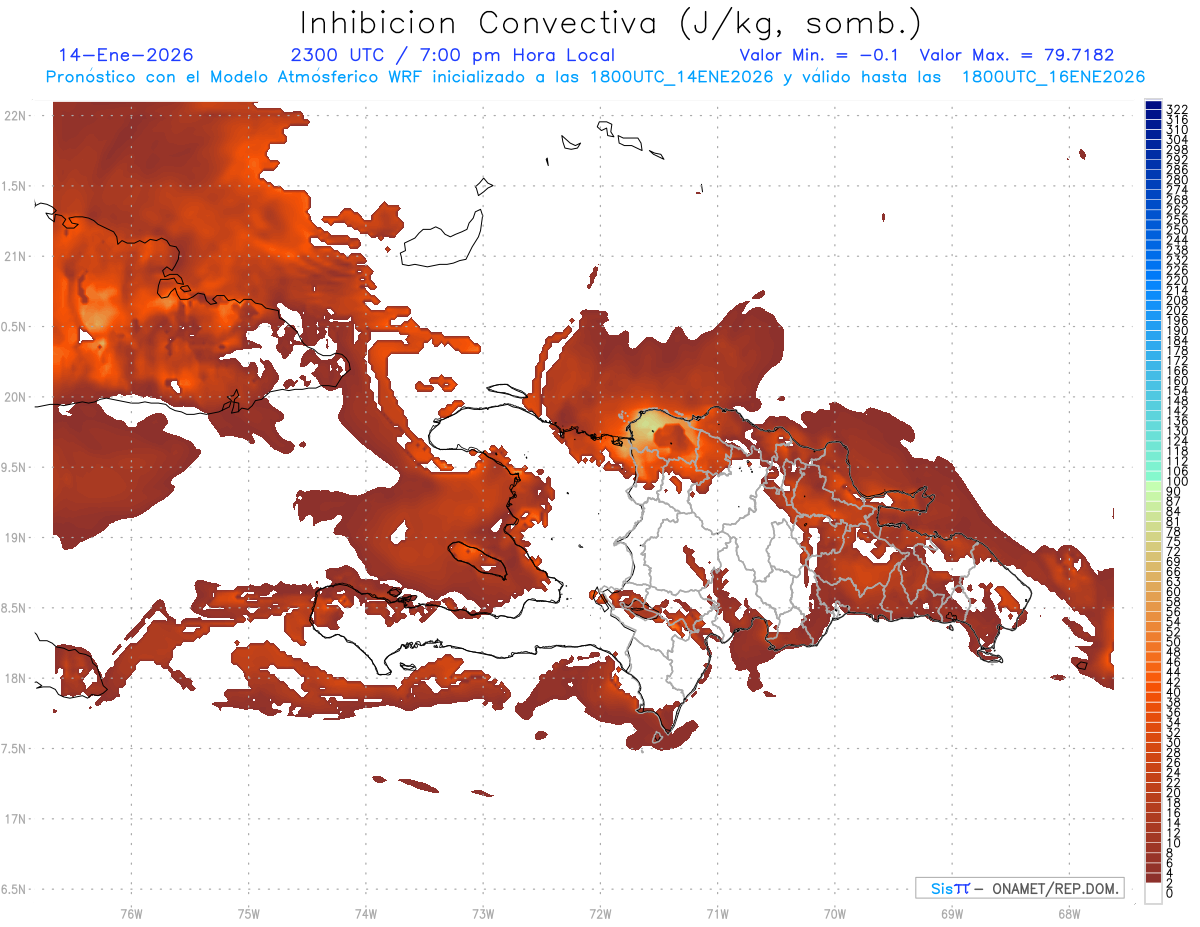The height and width of the screenshot is (927, 1200).
Task: Click the '76W' longitude label
Action: [x=131, y=913]
